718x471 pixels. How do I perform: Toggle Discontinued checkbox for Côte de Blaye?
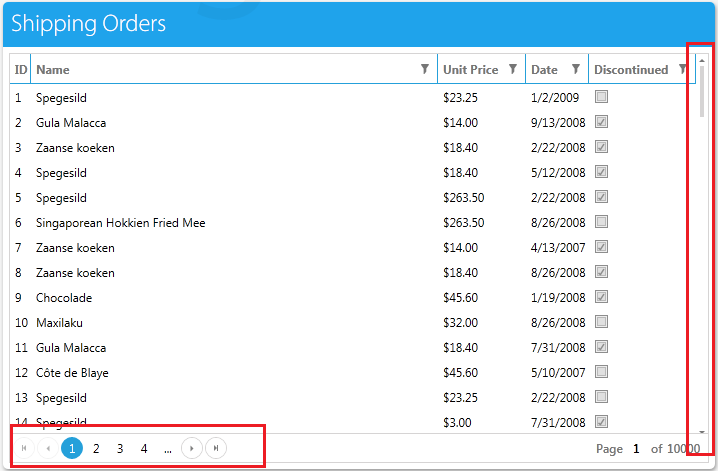[x=601, y=372]
